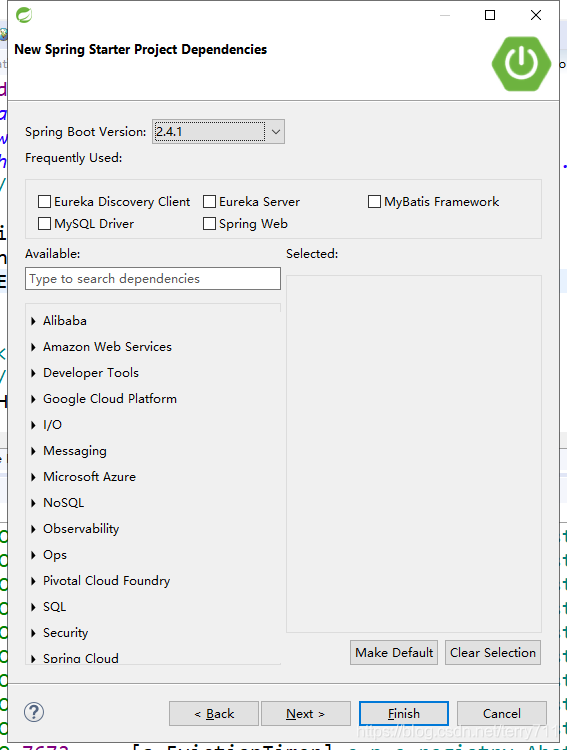The width and height of the screenshot is (567, 750).
Task: Expand the Developer Tools category arrow
Action: click(x=33, y=373)
